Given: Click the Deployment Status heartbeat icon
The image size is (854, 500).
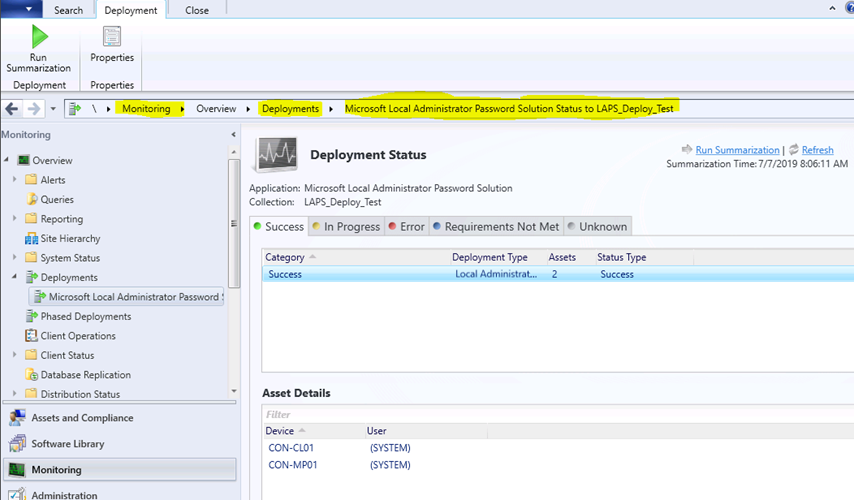Looking at the screenshot, I should point(277,155).
